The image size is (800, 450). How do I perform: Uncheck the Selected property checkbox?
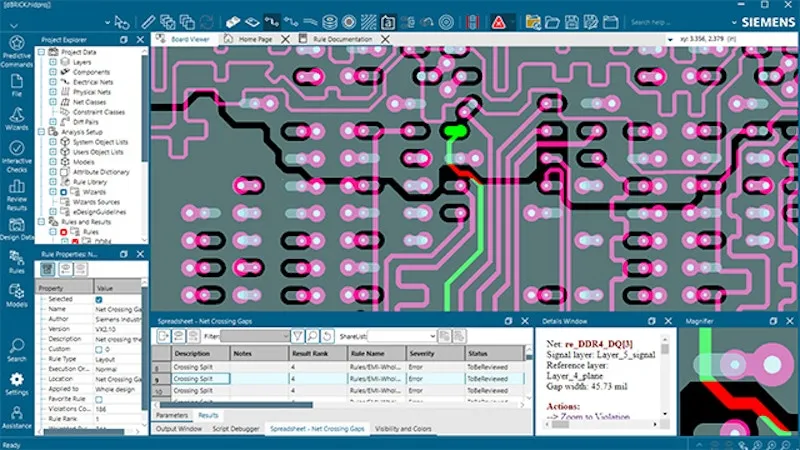(x=99, y=299)
